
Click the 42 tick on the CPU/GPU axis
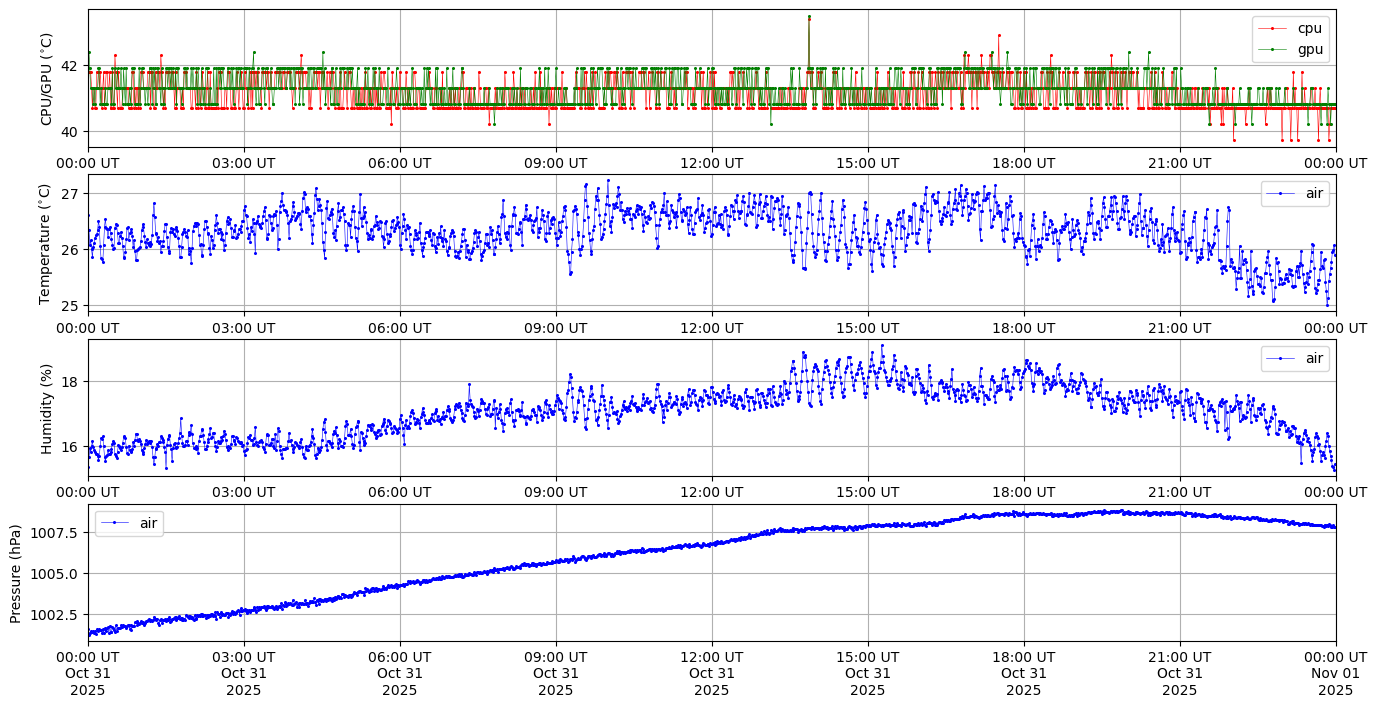coord(69,66)
